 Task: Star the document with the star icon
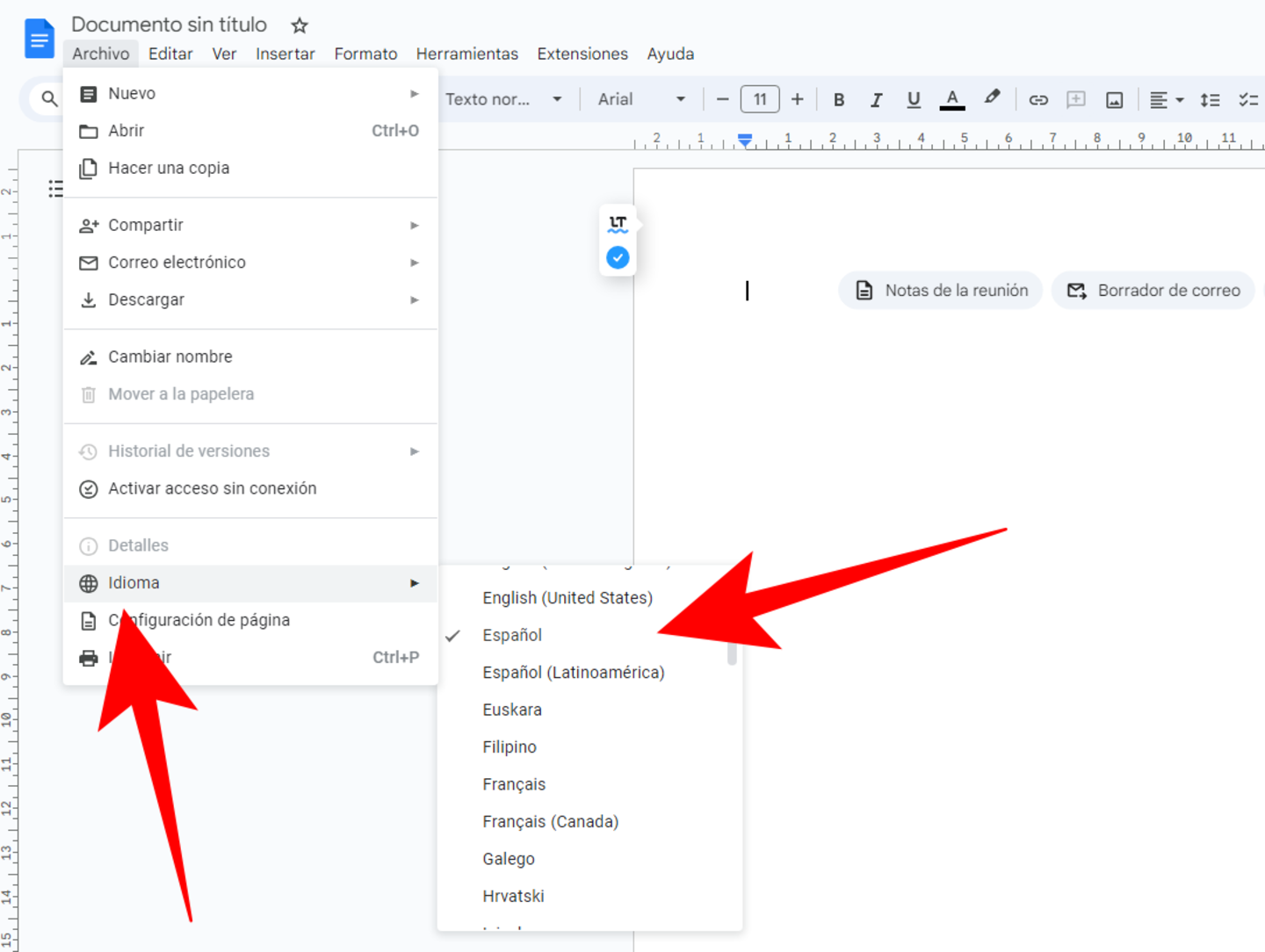pyautogui.click(x=300, y=25)
